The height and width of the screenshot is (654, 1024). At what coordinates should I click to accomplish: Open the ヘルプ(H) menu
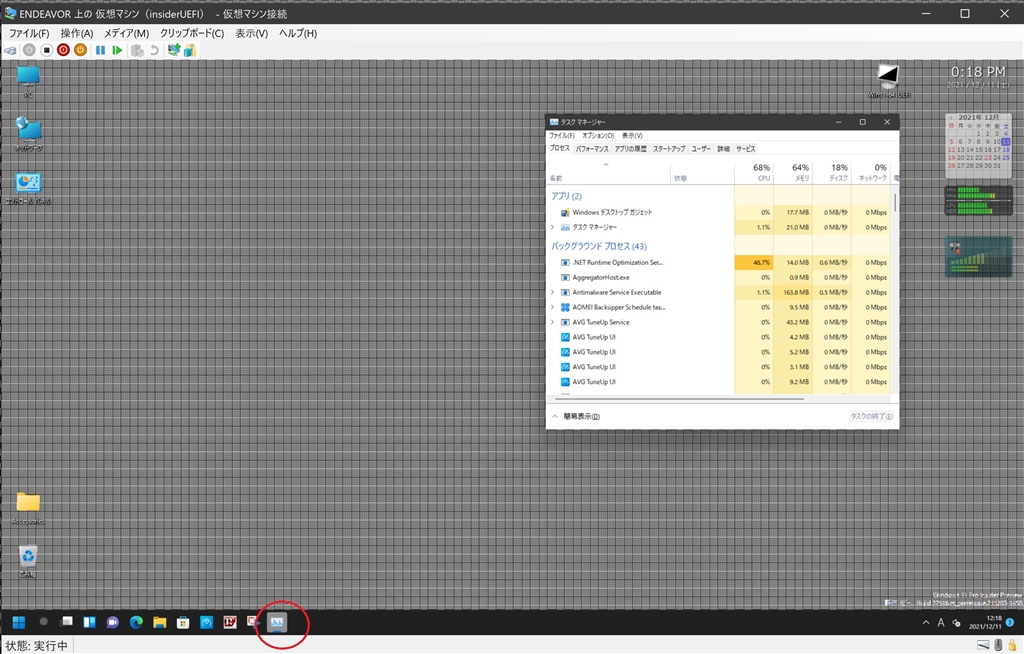pos(298,33)
